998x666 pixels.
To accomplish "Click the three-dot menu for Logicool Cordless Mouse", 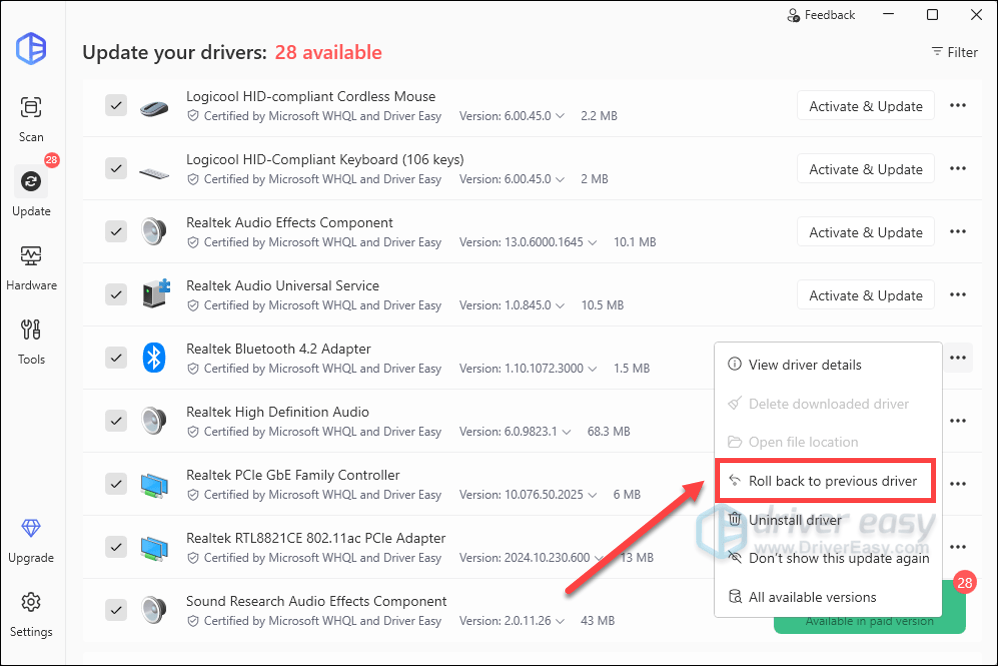I will click(957, 106).
